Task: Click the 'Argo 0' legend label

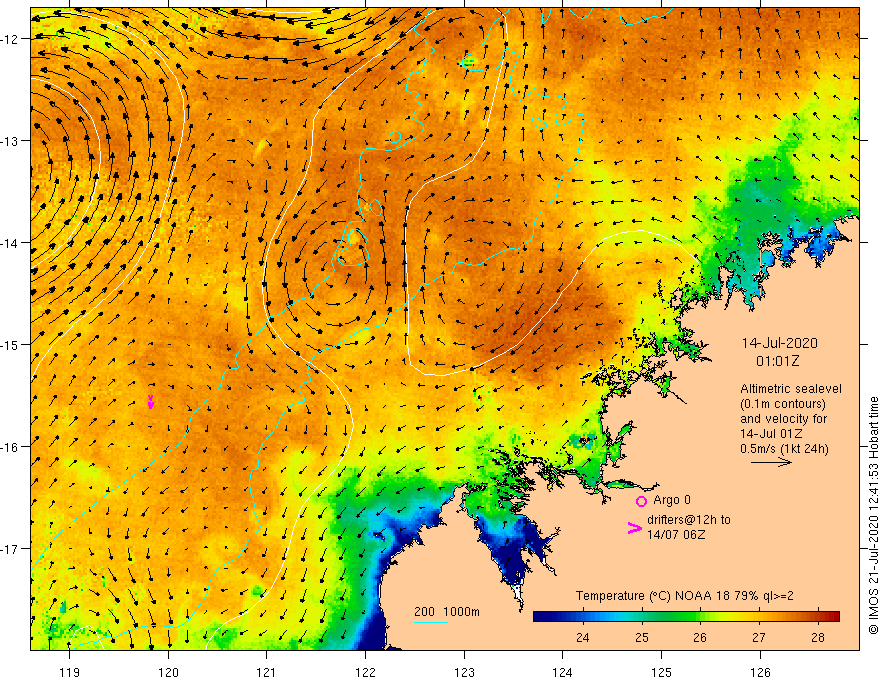Action: [672, 500]
